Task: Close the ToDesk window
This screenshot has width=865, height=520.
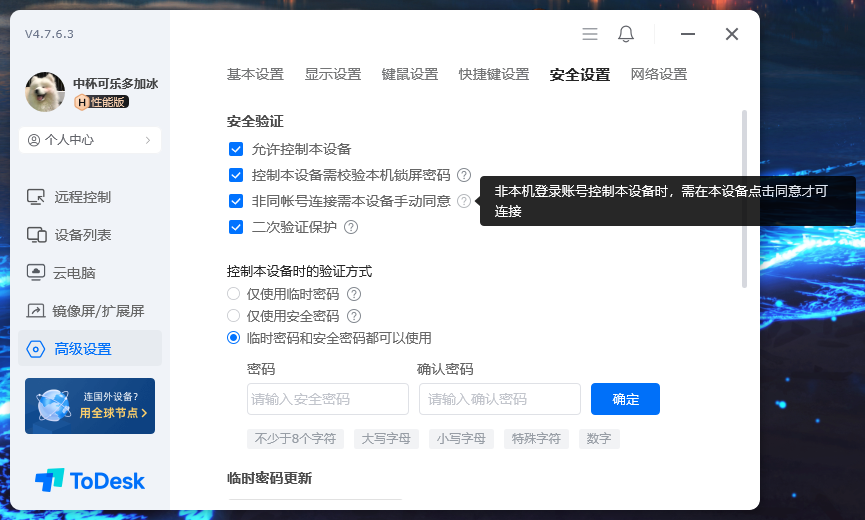Action: tap(731, 34)
